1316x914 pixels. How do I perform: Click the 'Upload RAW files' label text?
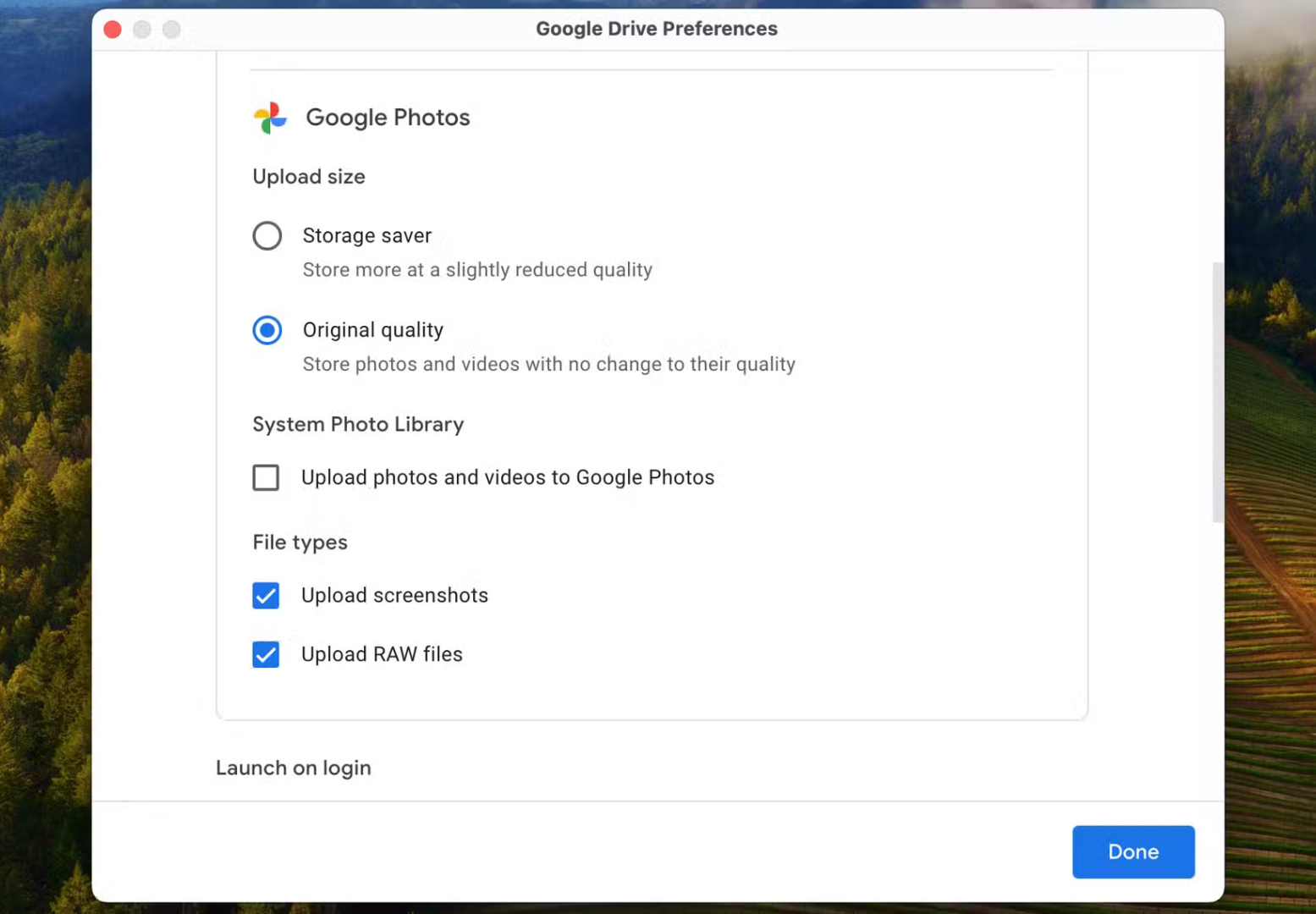(x=382, y=654)
